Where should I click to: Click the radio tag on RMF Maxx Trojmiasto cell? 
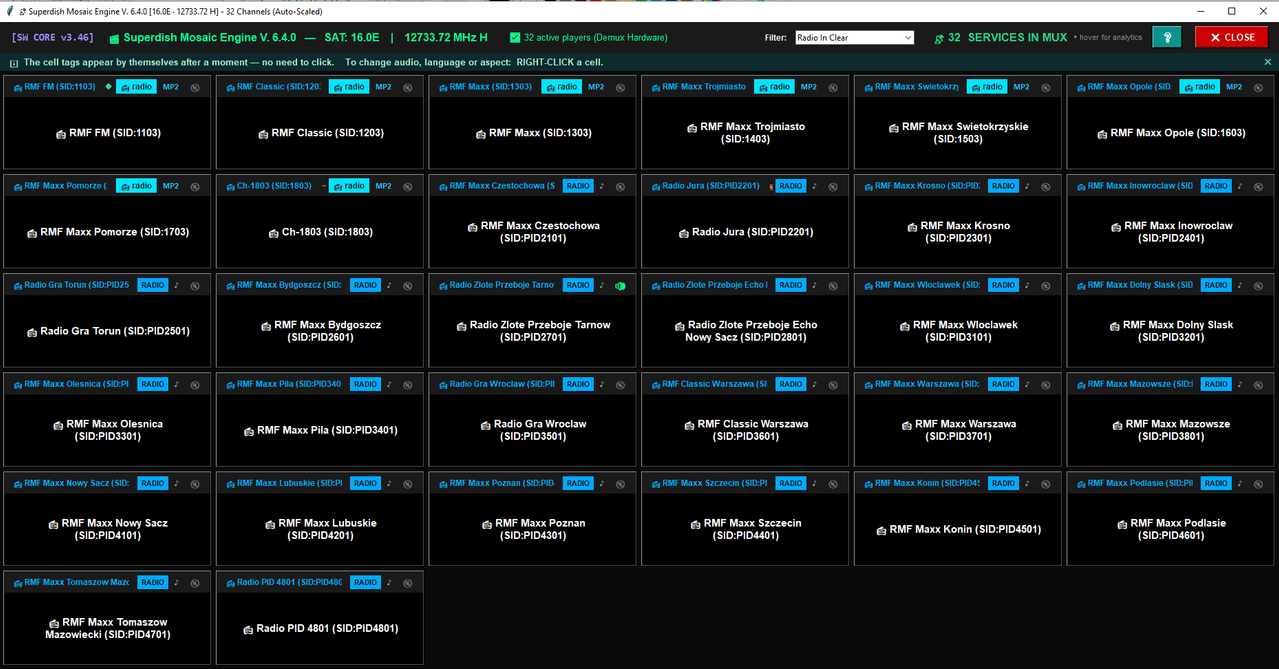point(774,87)
